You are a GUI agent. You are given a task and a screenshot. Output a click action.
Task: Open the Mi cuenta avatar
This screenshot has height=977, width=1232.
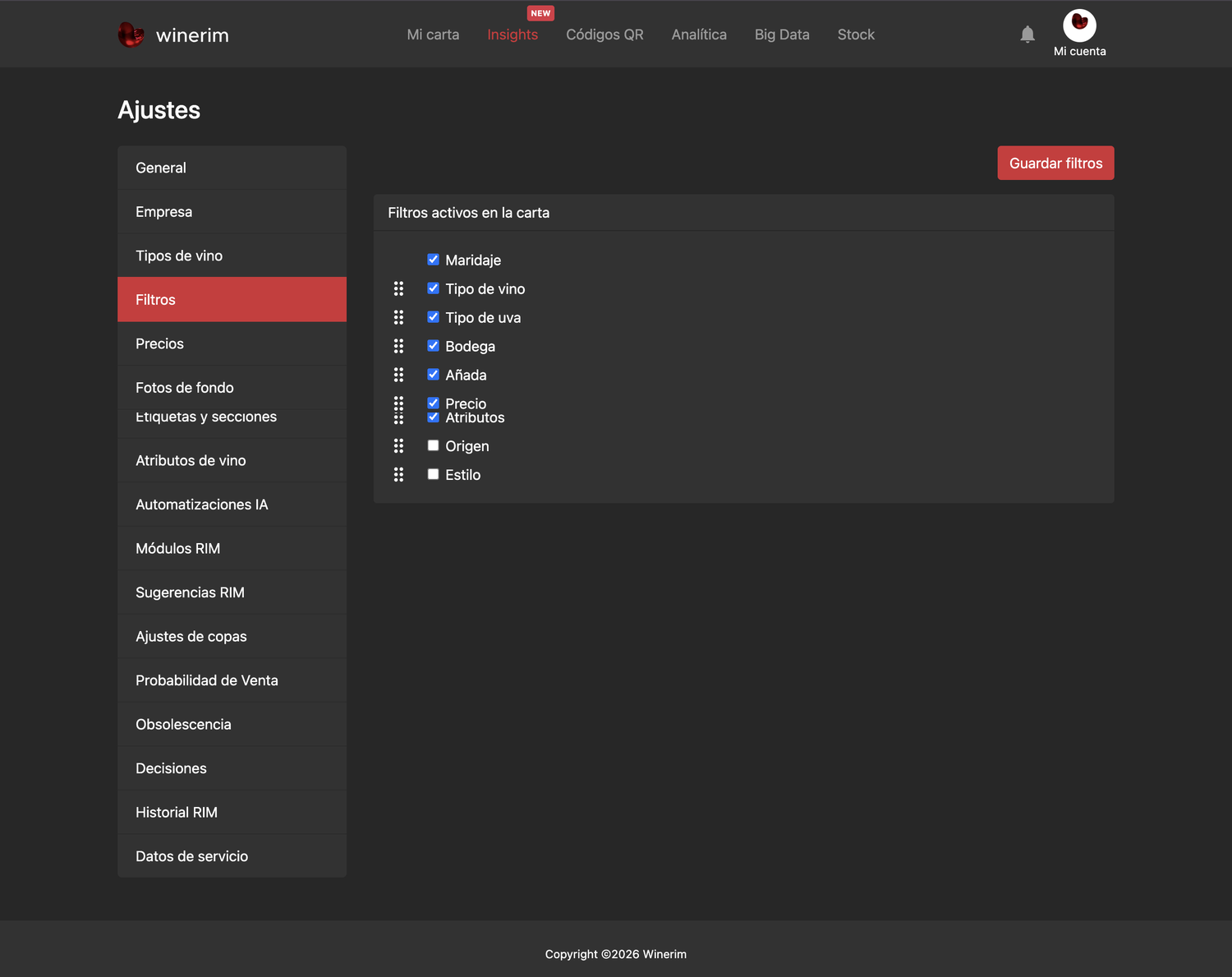click(1079, 25)
